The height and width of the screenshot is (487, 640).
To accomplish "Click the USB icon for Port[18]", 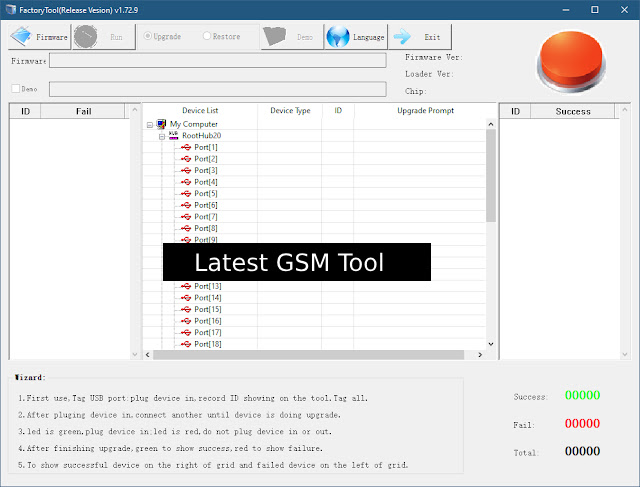I will coord(186,344).
